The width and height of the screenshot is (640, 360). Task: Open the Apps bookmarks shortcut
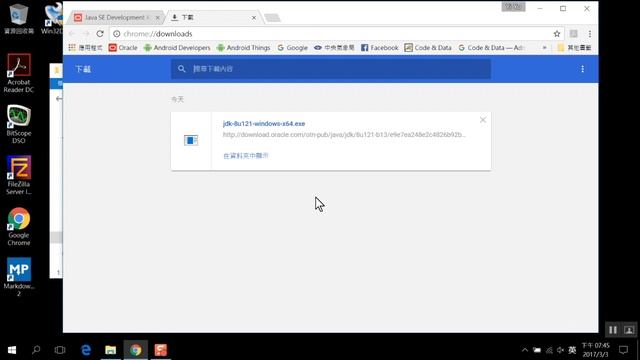coord(85,48)
